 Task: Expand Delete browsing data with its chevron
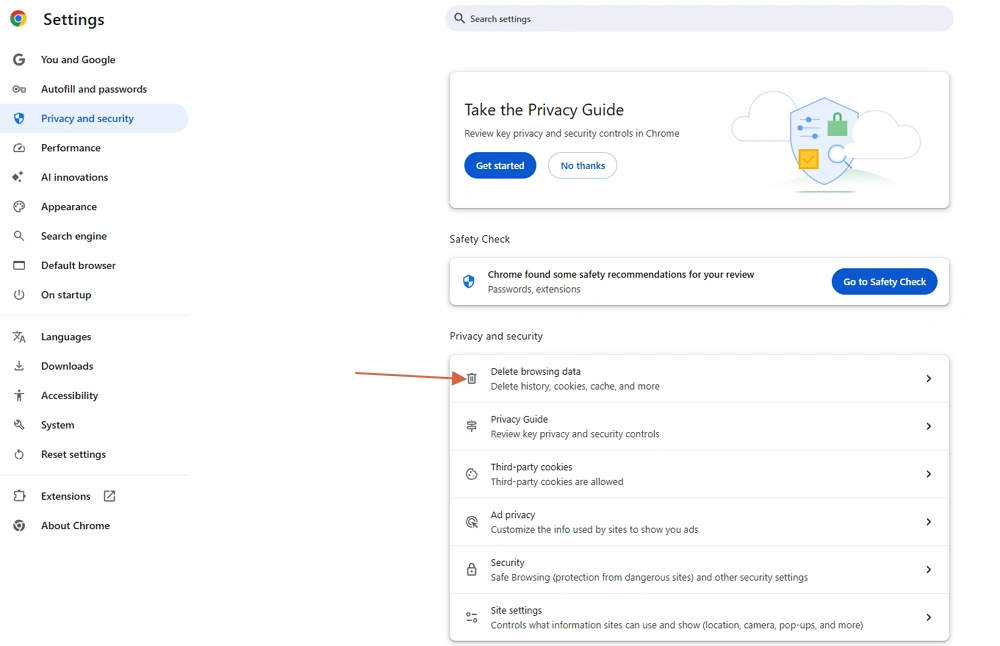[x=929, y=378]
